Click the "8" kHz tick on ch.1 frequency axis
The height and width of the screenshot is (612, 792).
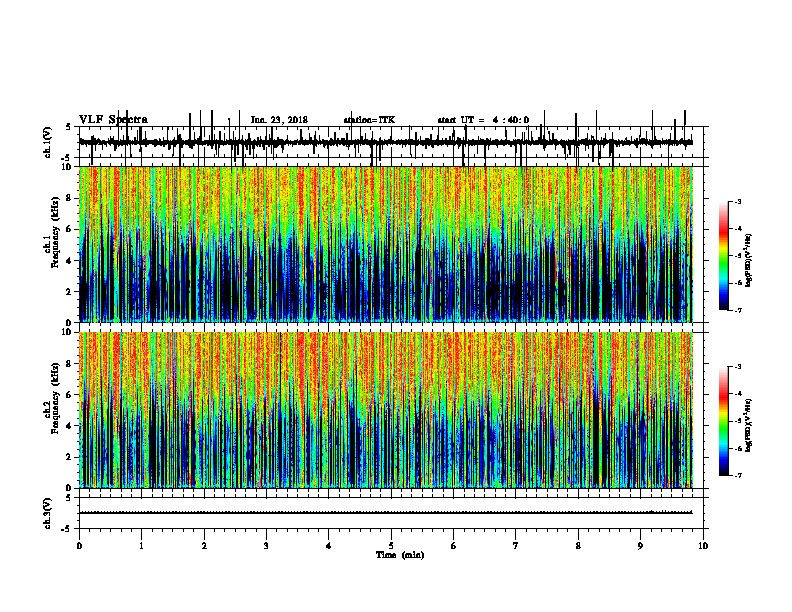coord(70,198)
